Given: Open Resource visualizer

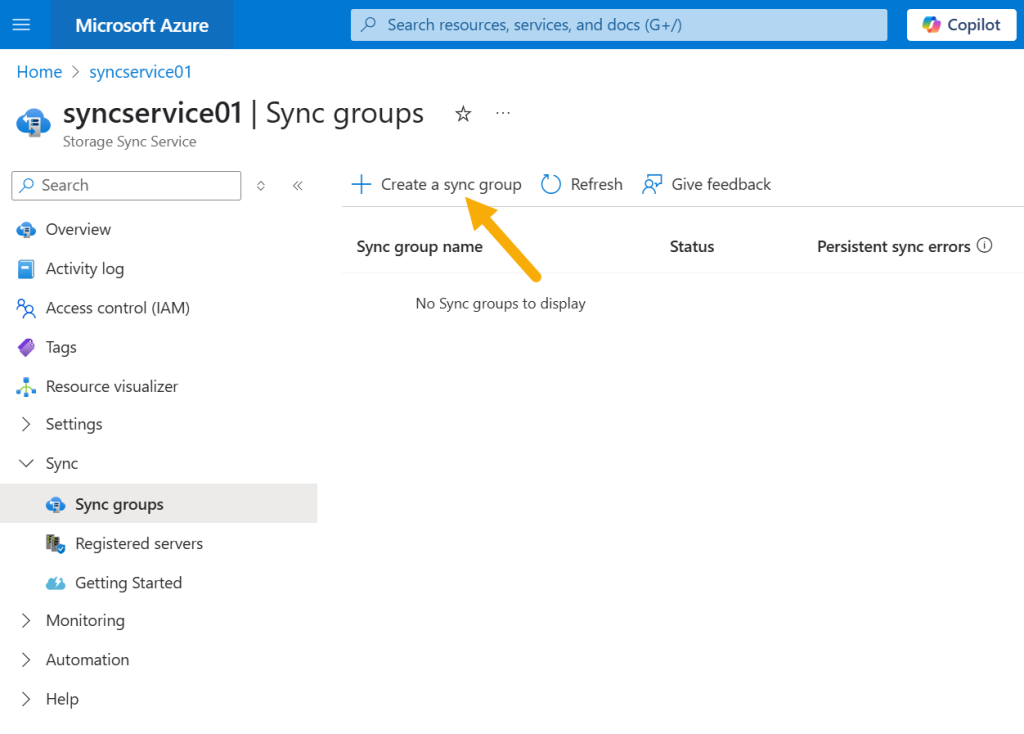Looking at the screenshot, I should [112, 387].
